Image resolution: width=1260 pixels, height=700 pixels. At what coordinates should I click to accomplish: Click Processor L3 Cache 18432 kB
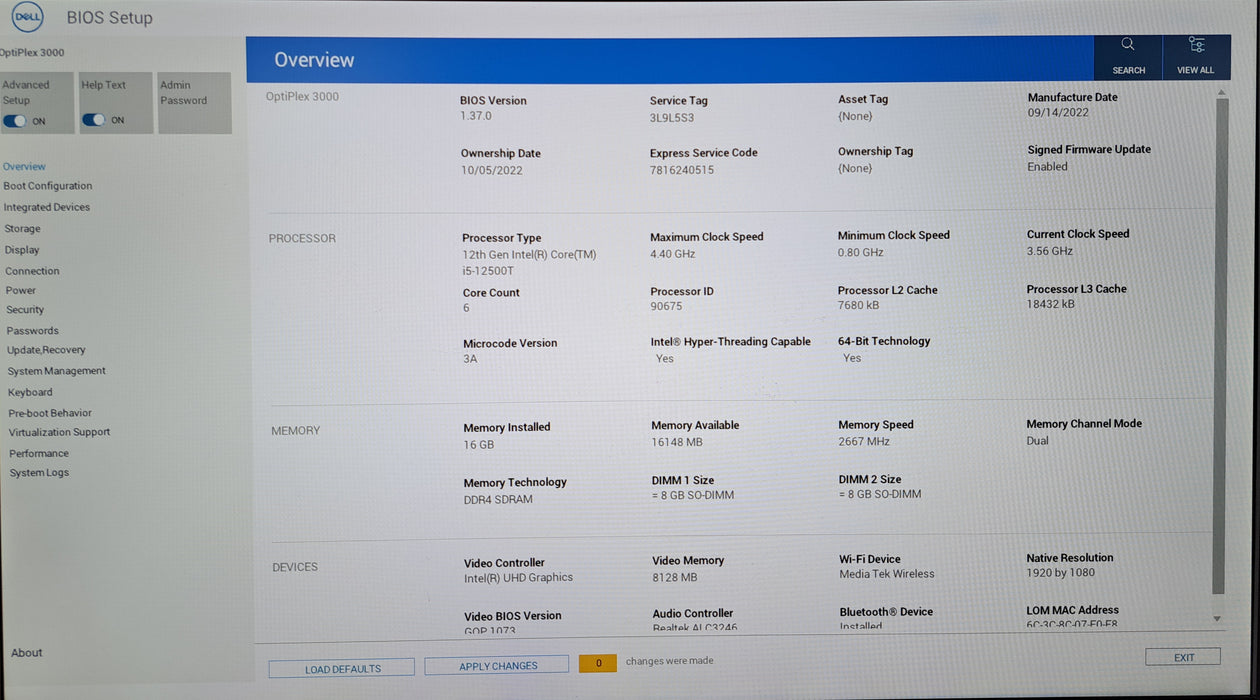(x=1051, y=304)
